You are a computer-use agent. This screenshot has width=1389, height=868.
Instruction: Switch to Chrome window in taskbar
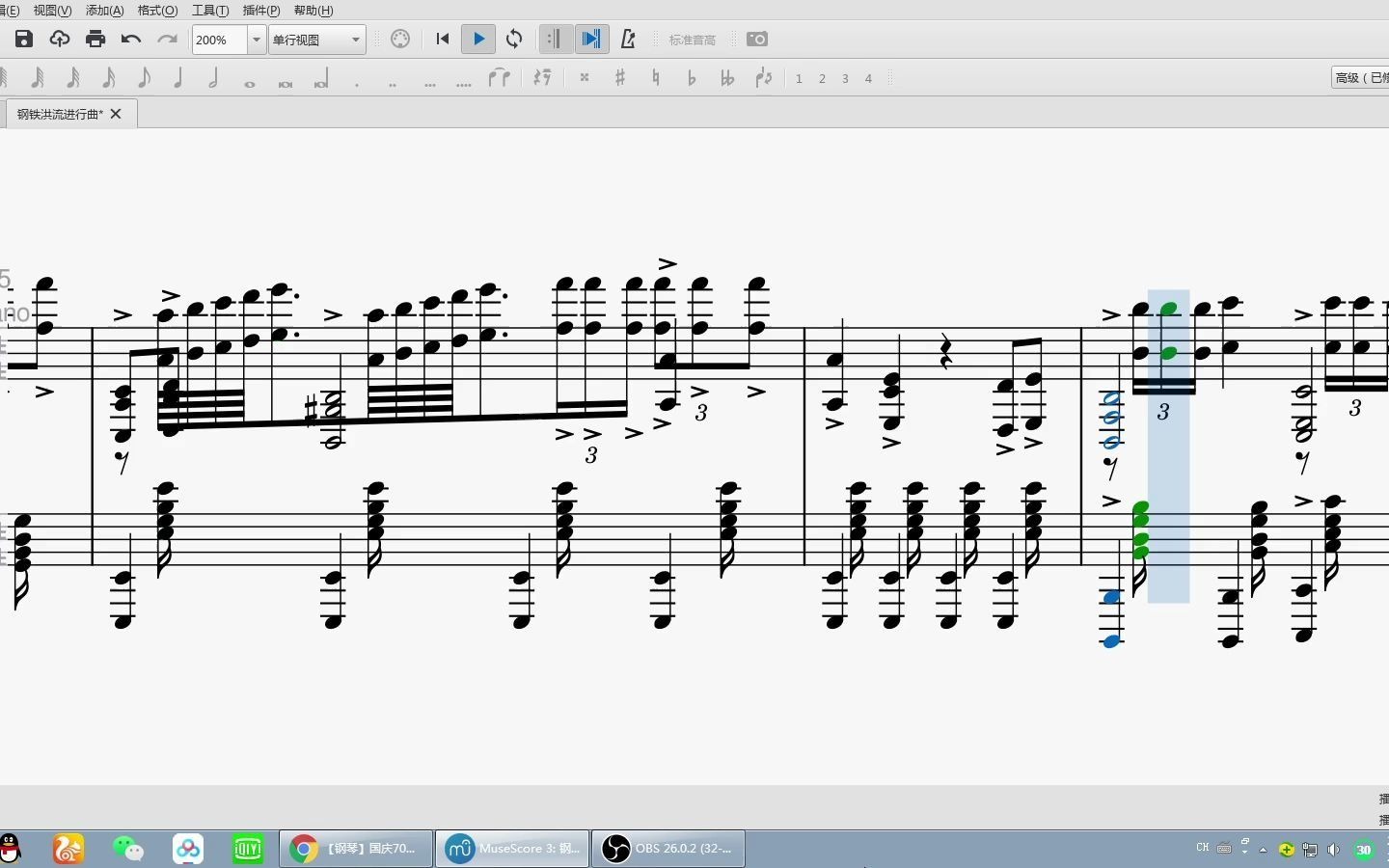pos(356,849)
